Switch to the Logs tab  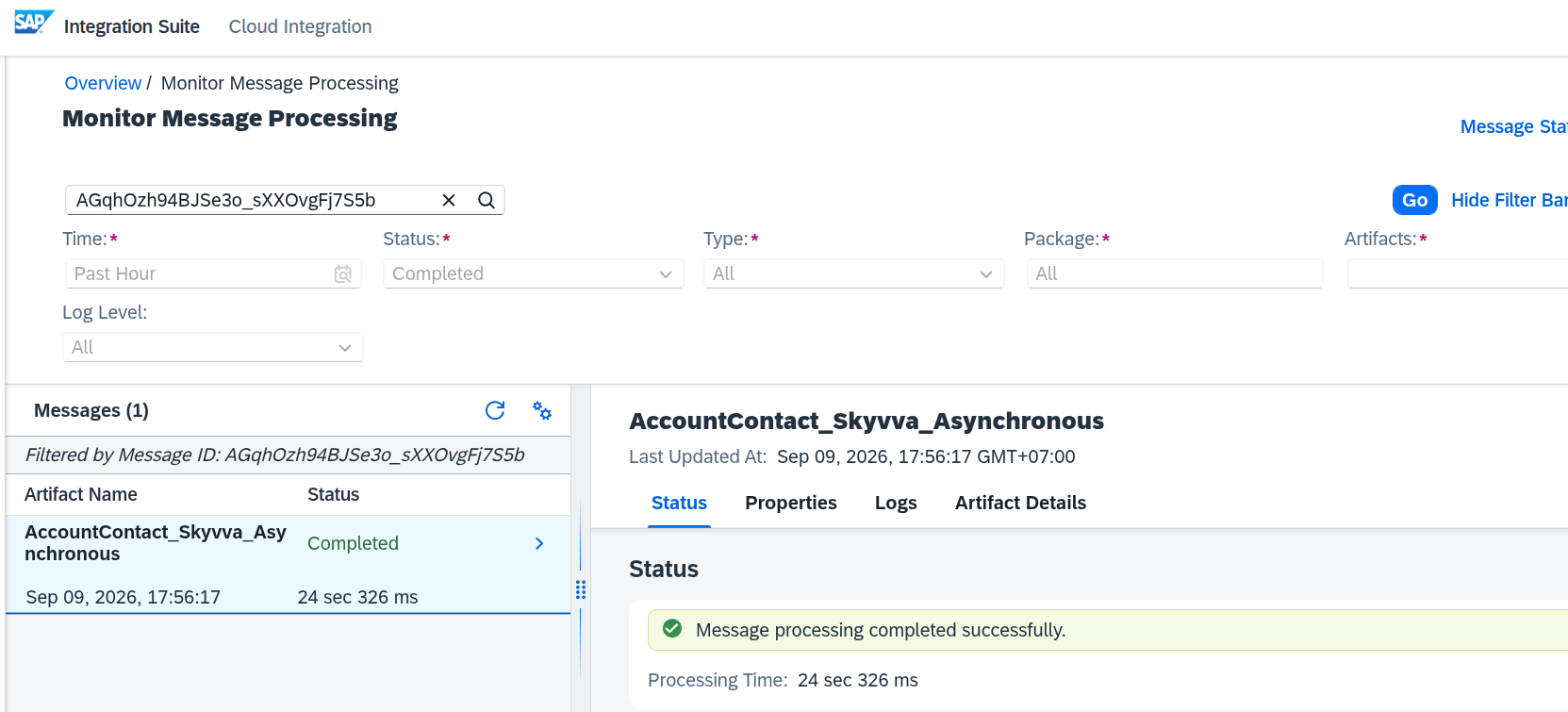coord(896,503)
